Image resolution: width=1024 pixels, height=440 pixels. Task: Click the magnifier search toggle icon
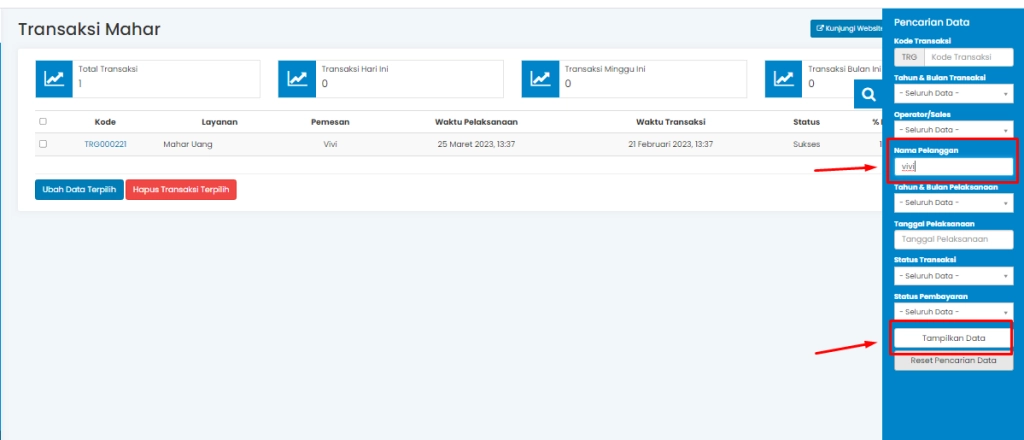[868, 94]
